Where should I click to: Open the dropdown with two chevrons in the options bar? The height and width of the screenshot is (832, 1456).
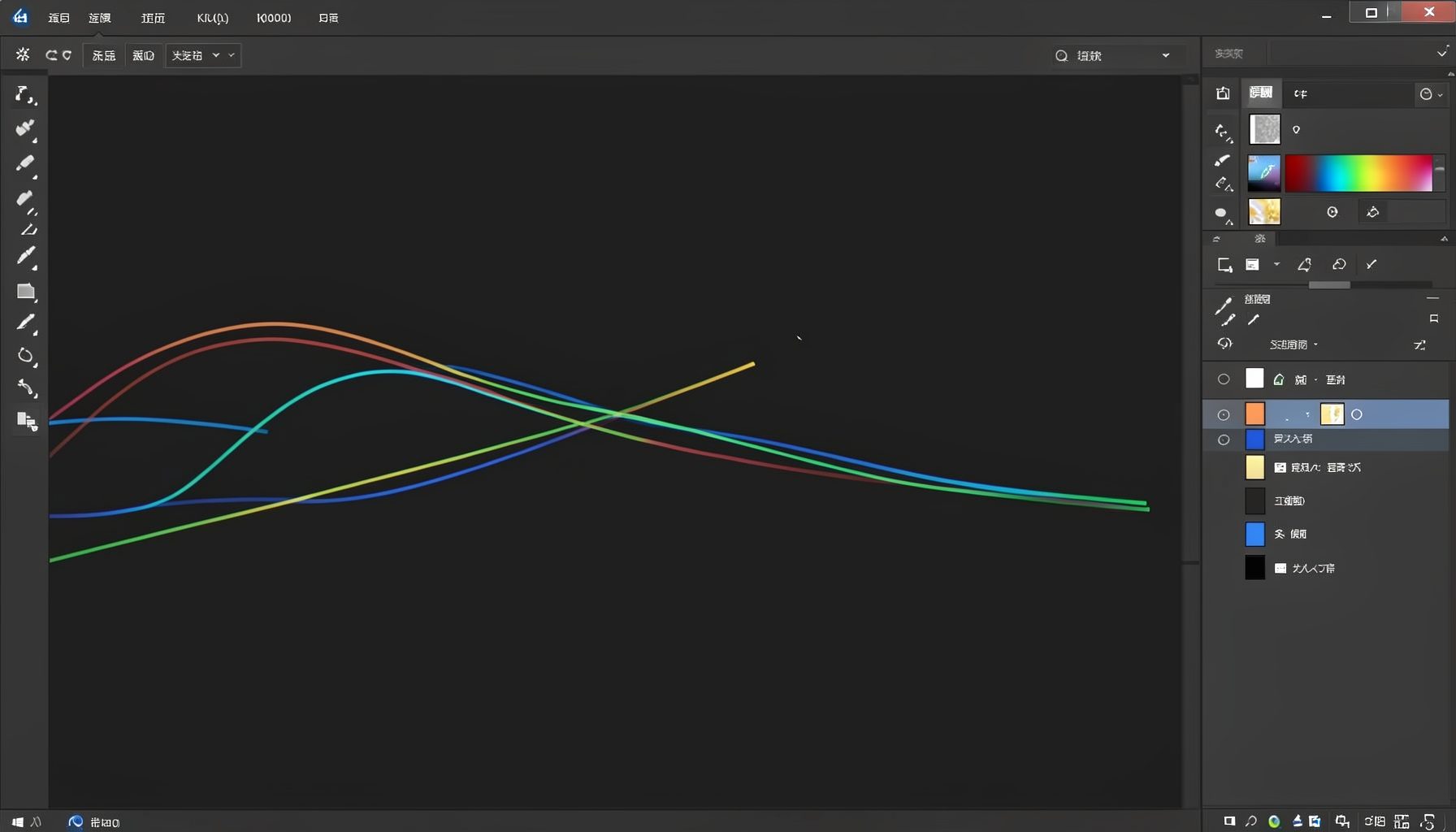point(203,55)
